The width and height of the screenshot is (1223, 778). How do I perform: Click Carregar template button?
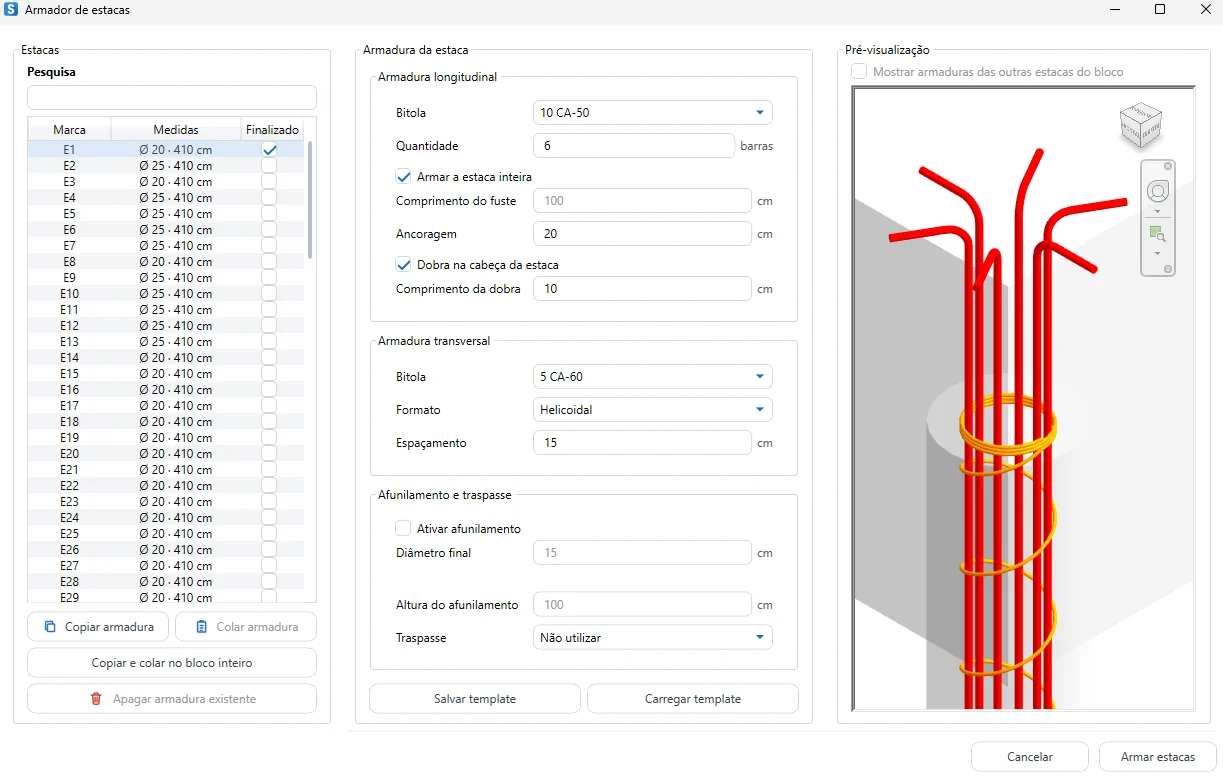click(693, 699)
